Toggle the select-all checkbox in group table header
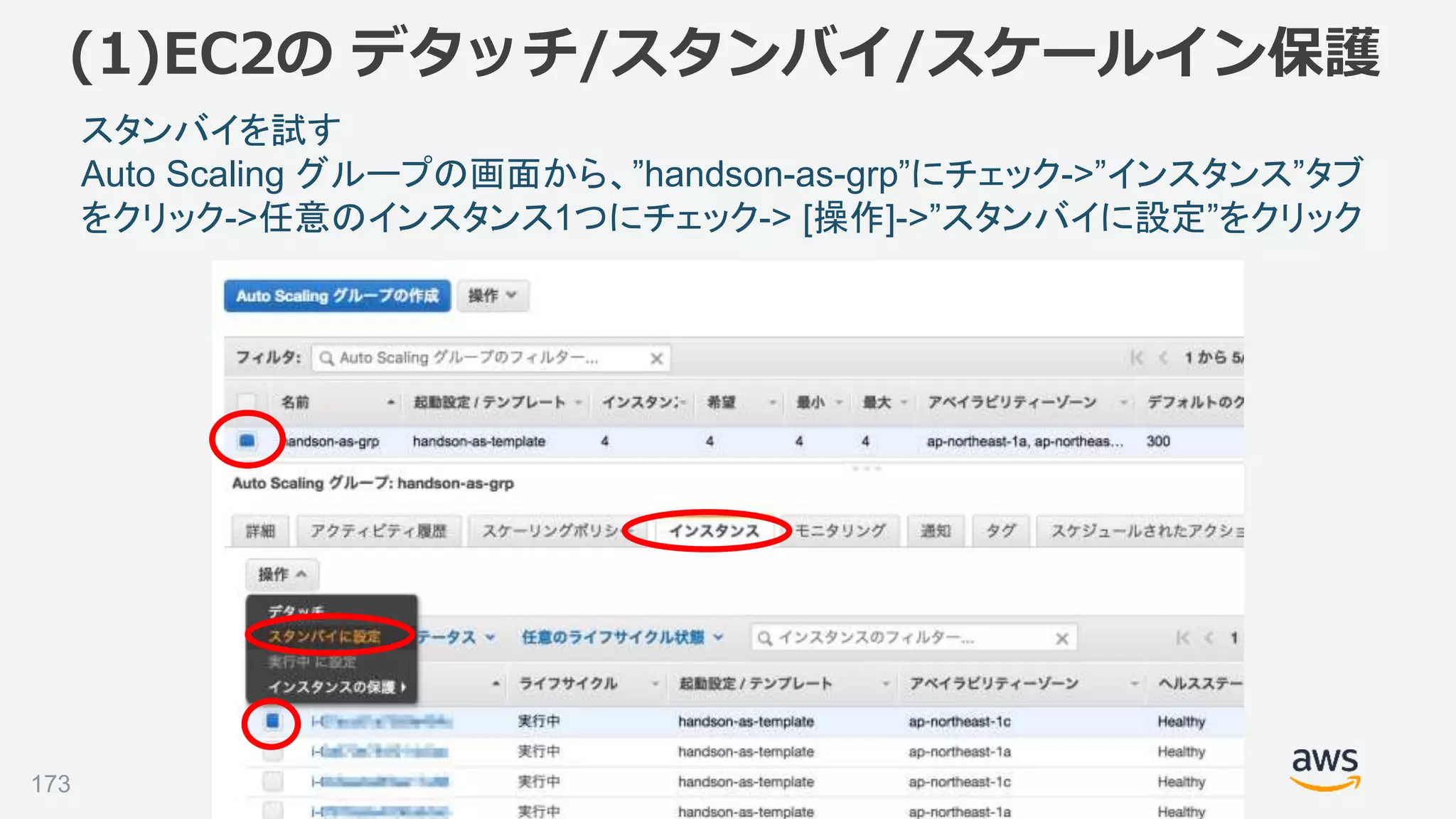 pyautogui.click(x=246, y=402)
